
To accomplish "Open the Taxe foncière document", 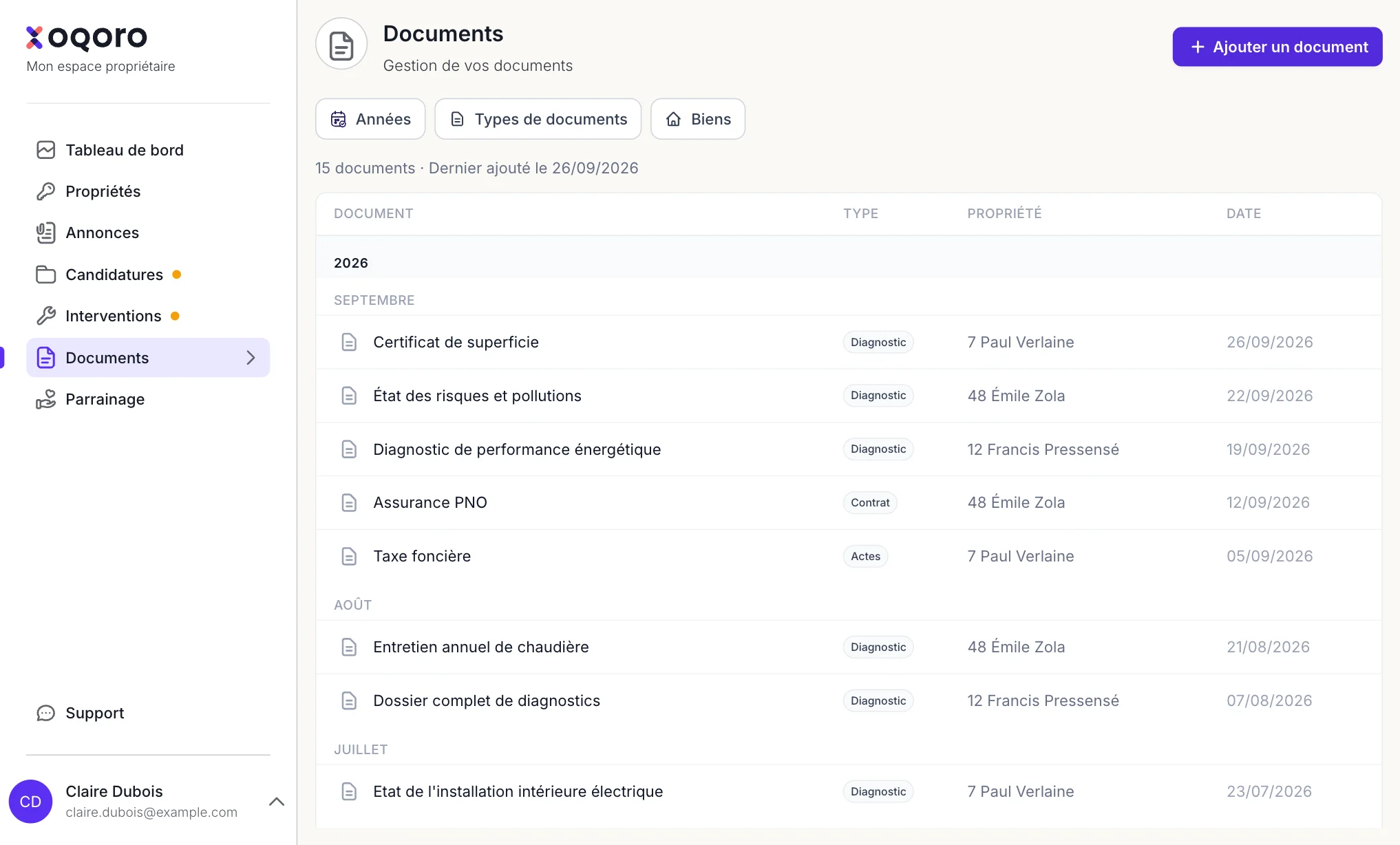I will pyautogui.click(x=422, y=556).
